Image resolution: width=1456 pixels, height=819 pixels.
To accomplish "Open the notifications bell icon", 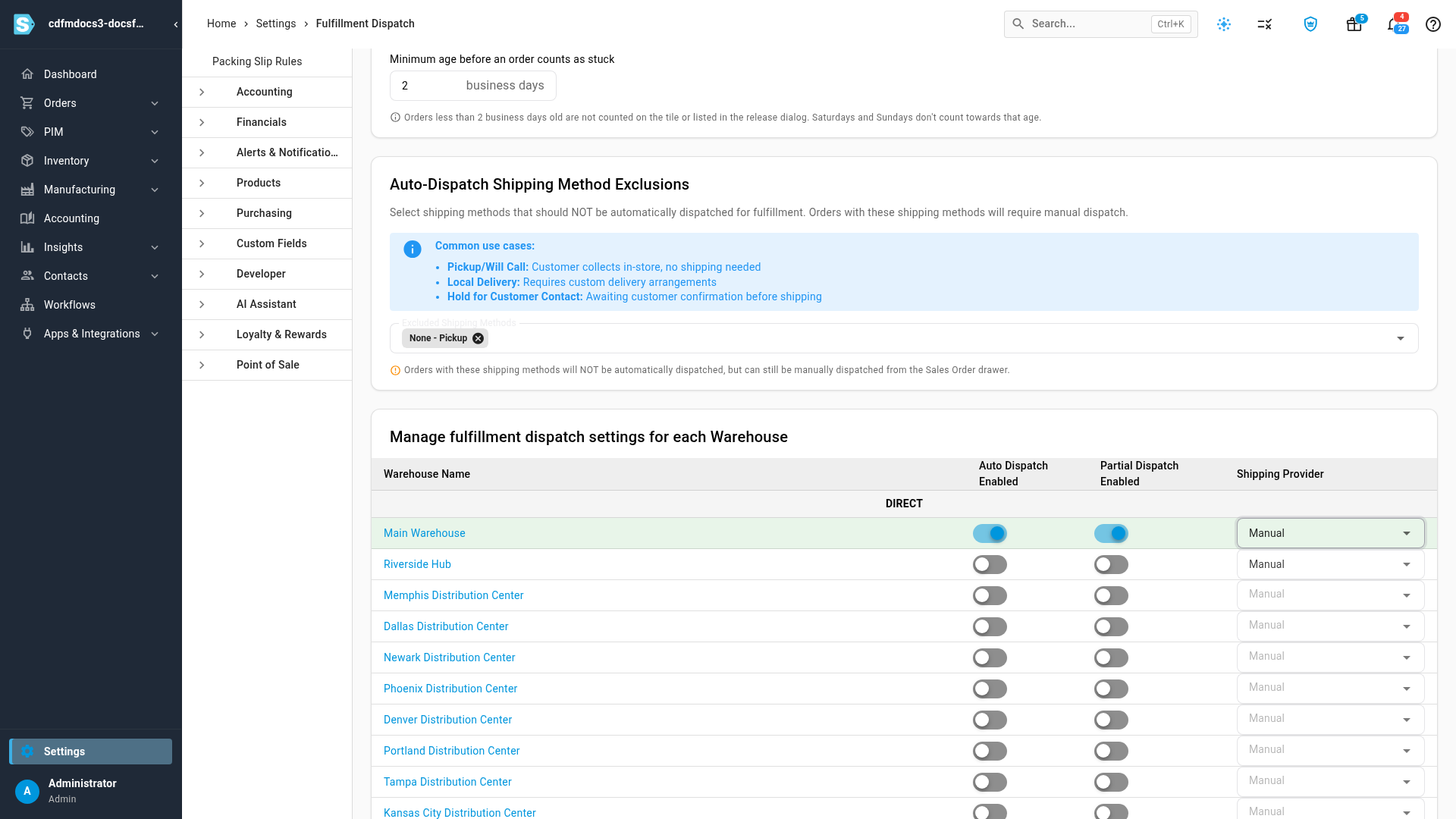I will (1395, 24).
